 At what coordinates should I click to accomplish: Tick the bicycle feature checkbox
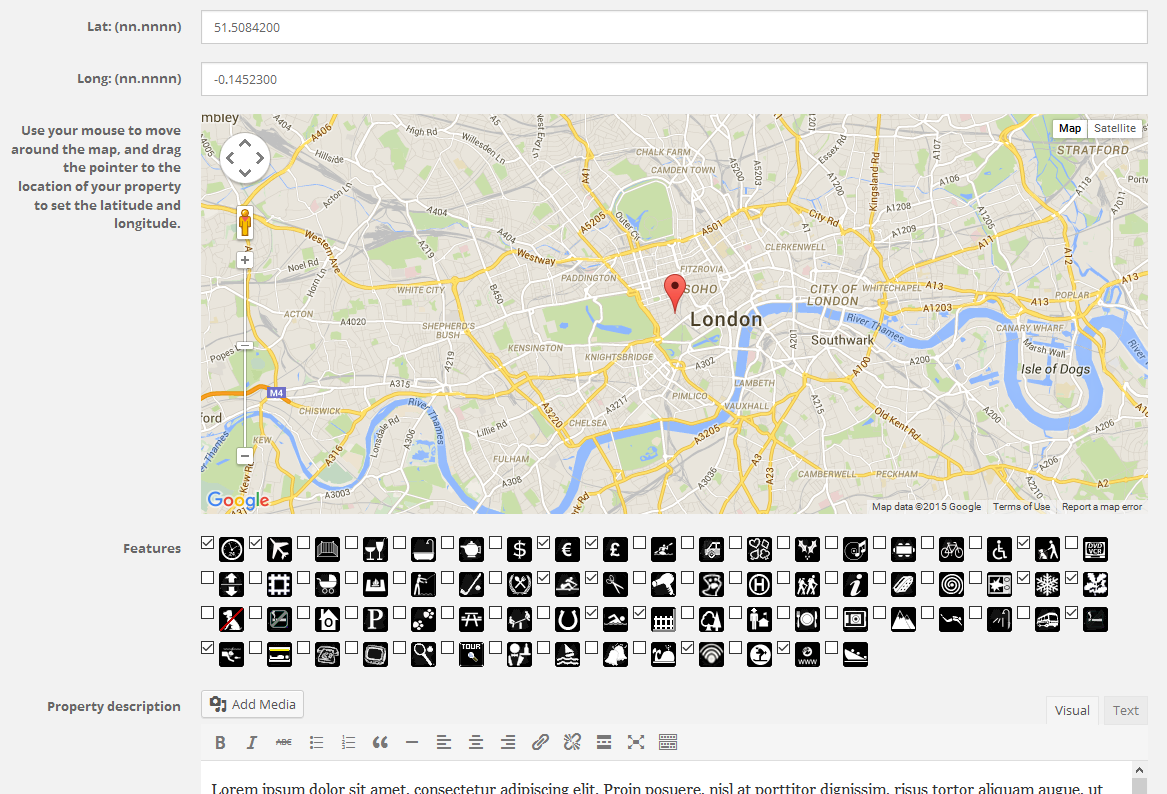point(928,542)
